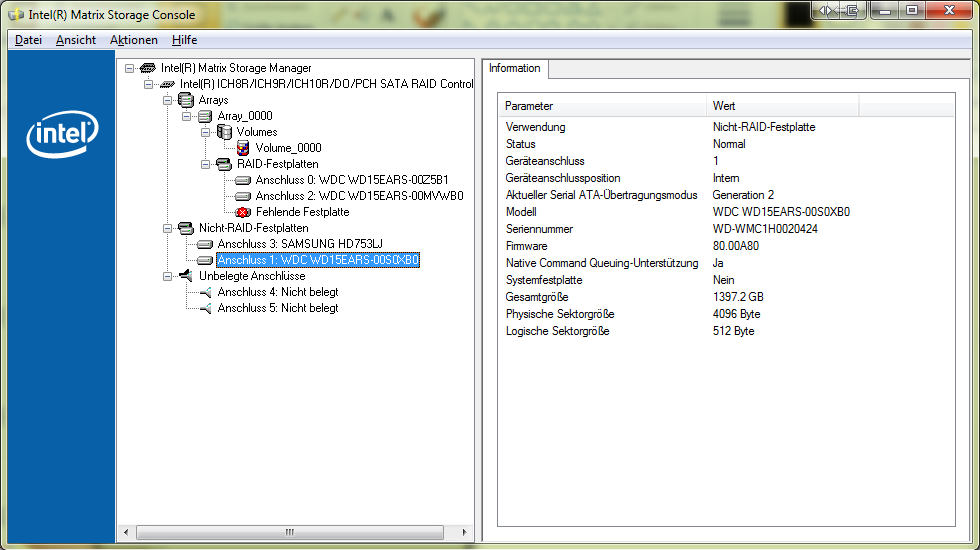Screen dimensions: 980x550
Task: Click the Nicht-RAID-Festplatten icon
Action: [186, 228]
